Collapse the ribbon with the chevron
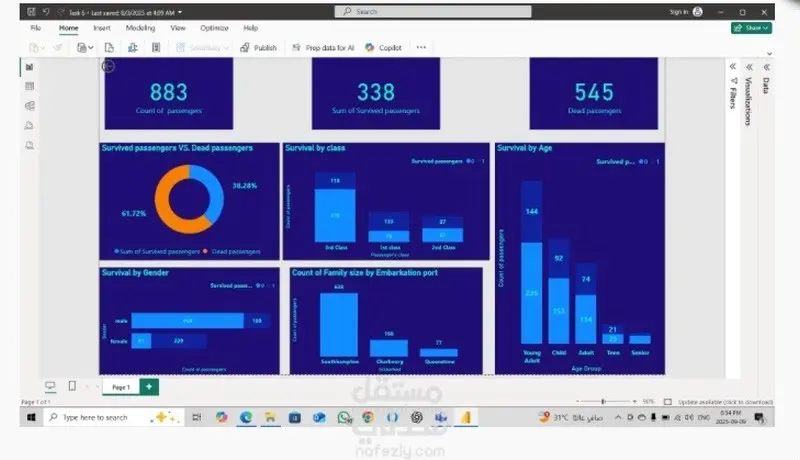 tap(769, 54)
